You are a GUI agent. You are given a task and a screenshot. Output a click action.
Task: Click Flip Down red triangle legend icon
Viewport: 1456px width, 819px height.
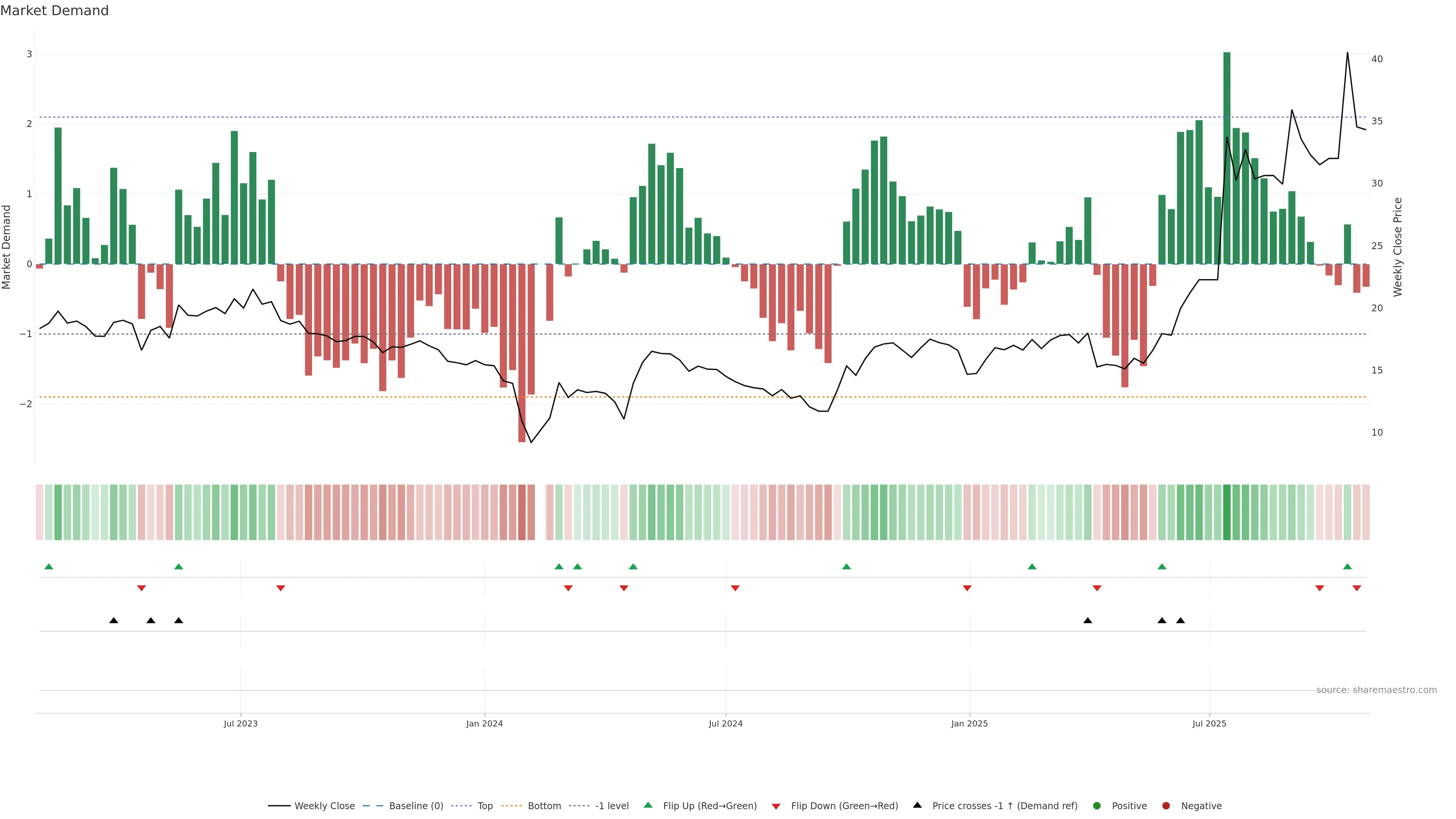(776, 806)
